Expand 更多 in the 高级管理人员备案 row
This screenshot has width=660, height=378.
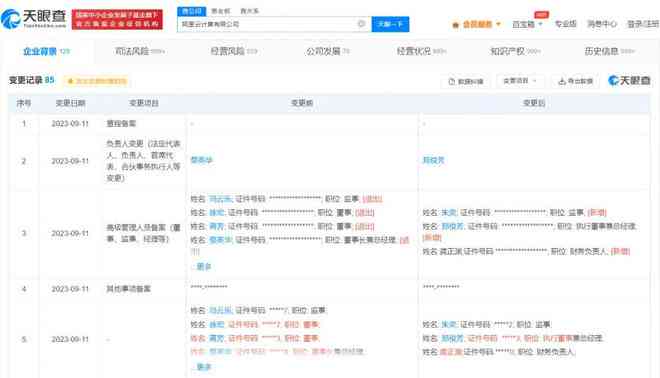click(x=203, y=266)
